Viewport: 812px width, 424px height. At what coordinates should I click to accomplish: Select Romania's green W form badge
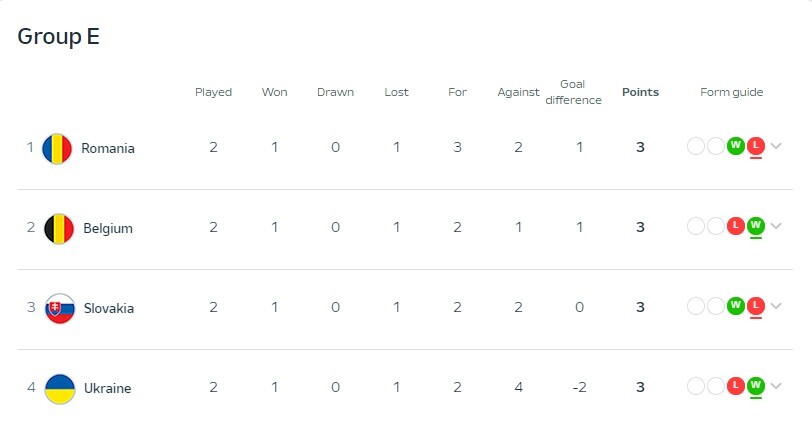(x=735, y=146)
